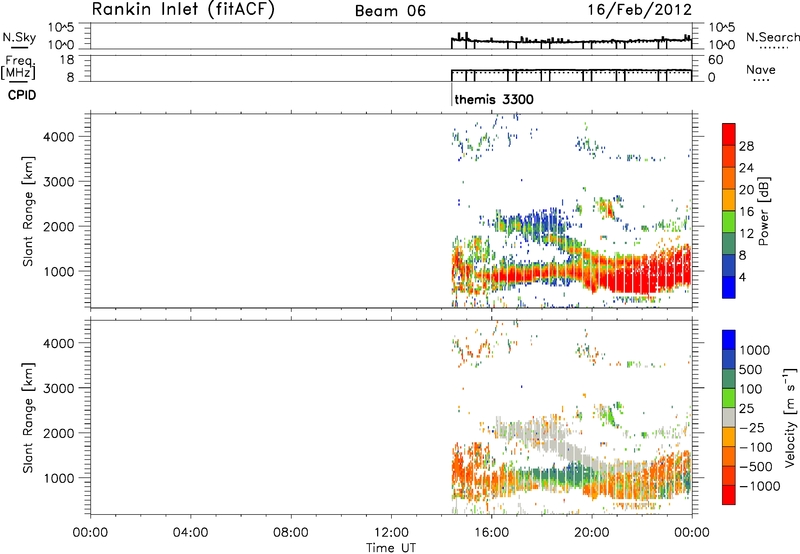Image resolution: width=800 pixels, height=554 pixels.
Task: Click the '20:00' time axis label
Action: [x=591, y=533]
